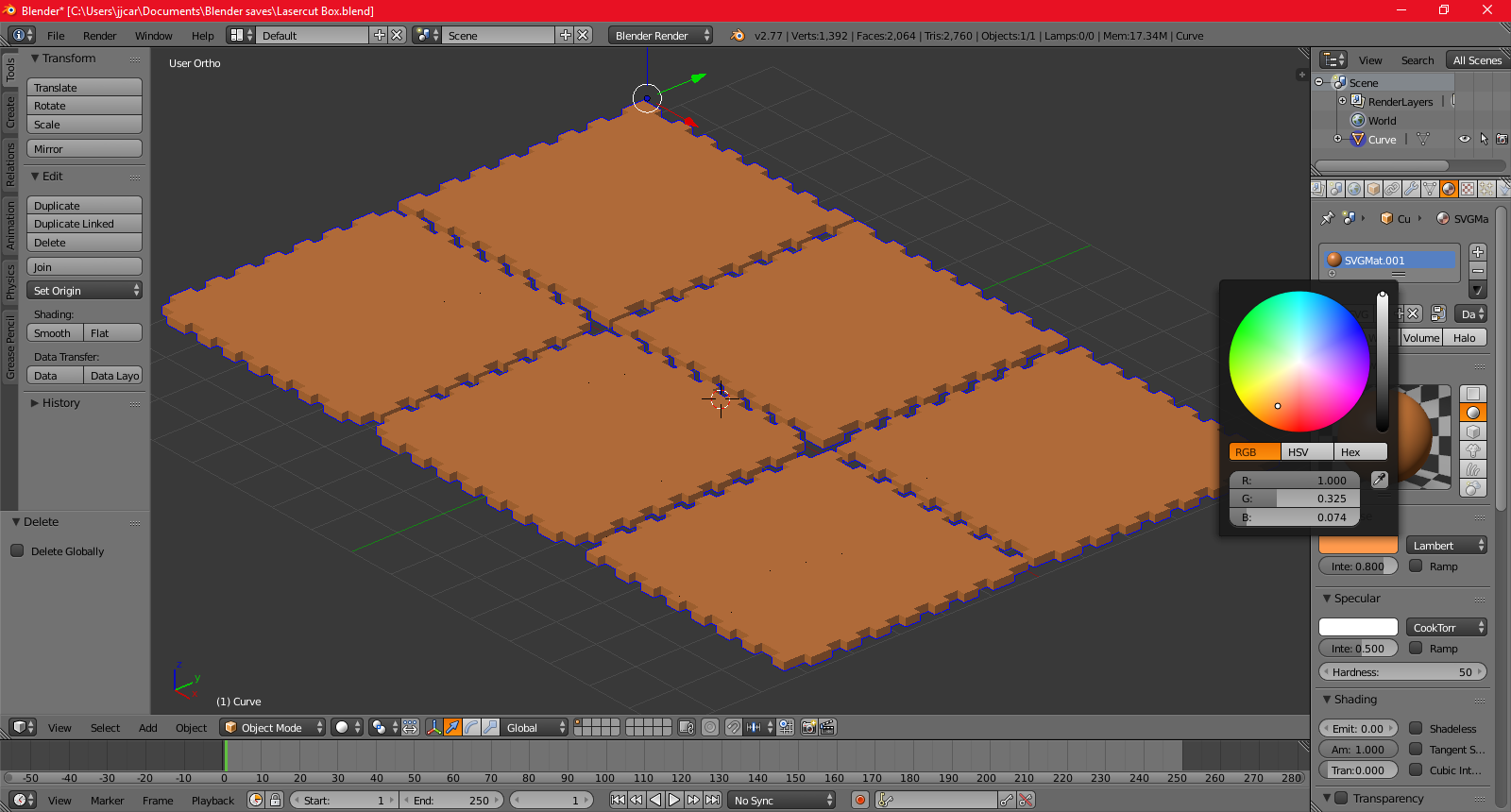Open the Help menu
This screenshot has height=812, width=1511.
pyautogui.click(x=202, y=35)
